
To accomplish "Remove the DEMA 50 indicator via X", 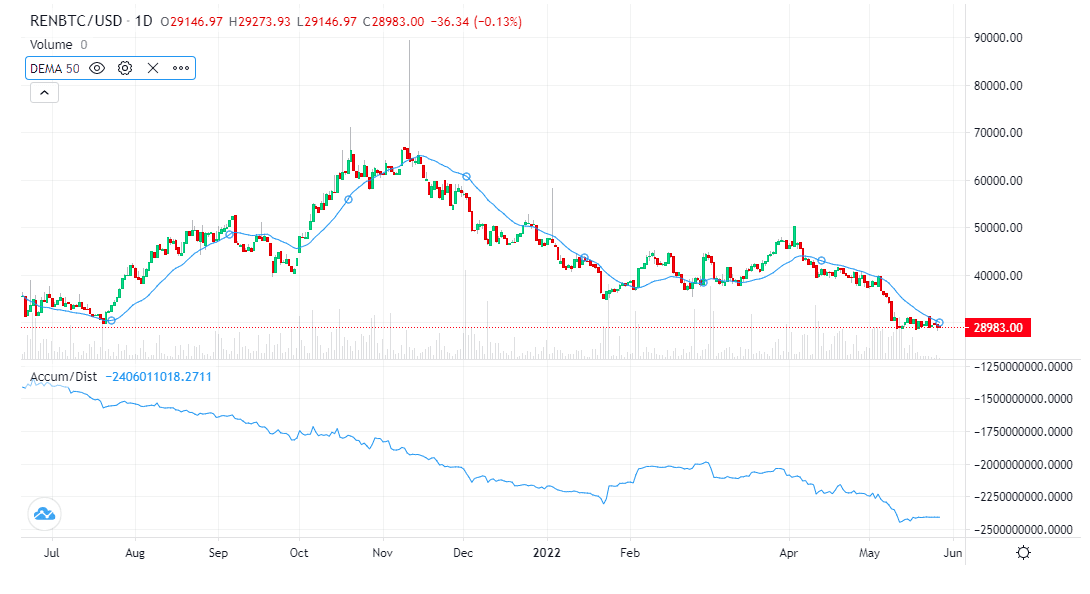I will click(x=152, y=68).
